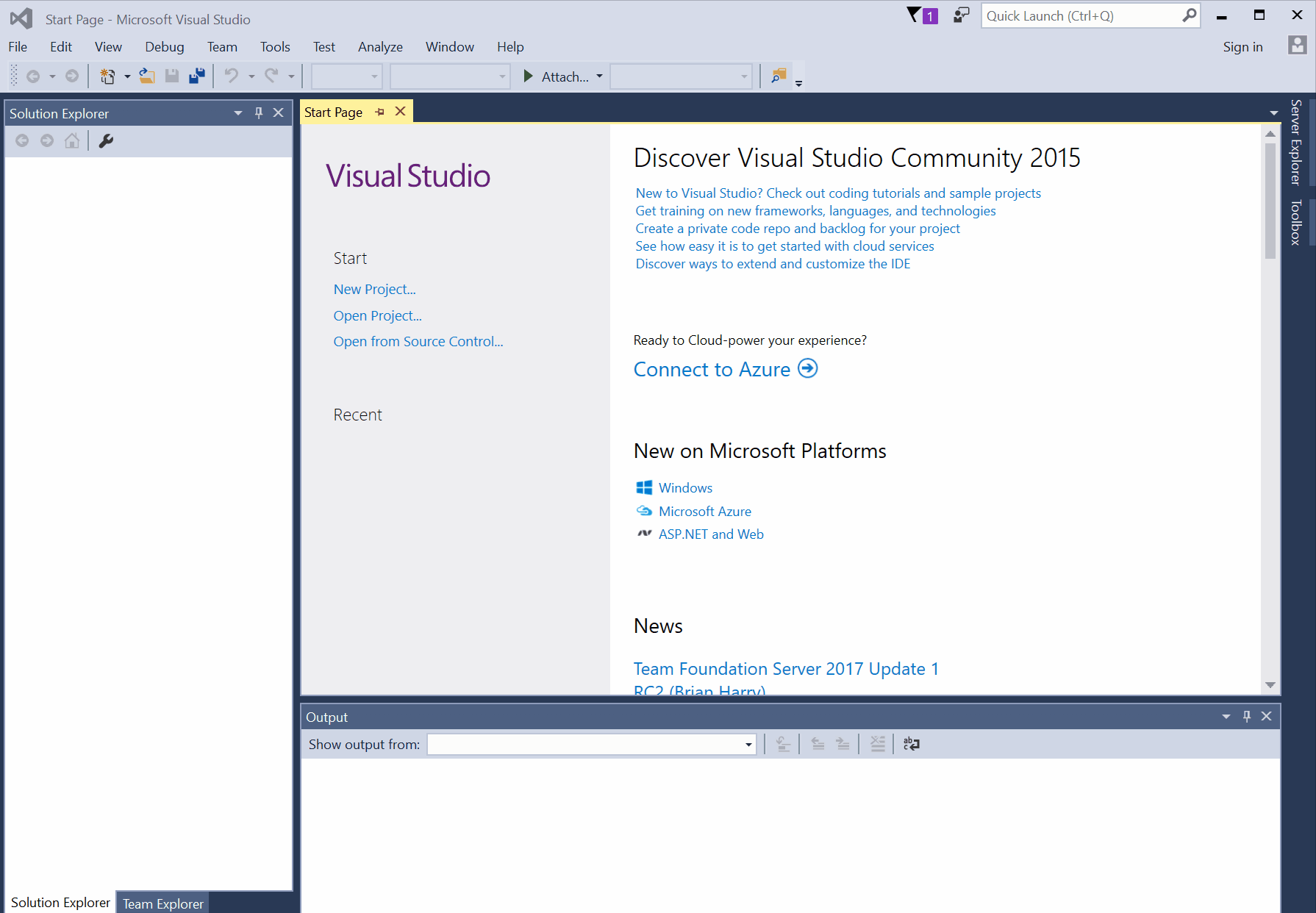This screenshot has height=913, width=1316.
Task: Open the Show output from dropdown
Action: [x=748, y=745]
